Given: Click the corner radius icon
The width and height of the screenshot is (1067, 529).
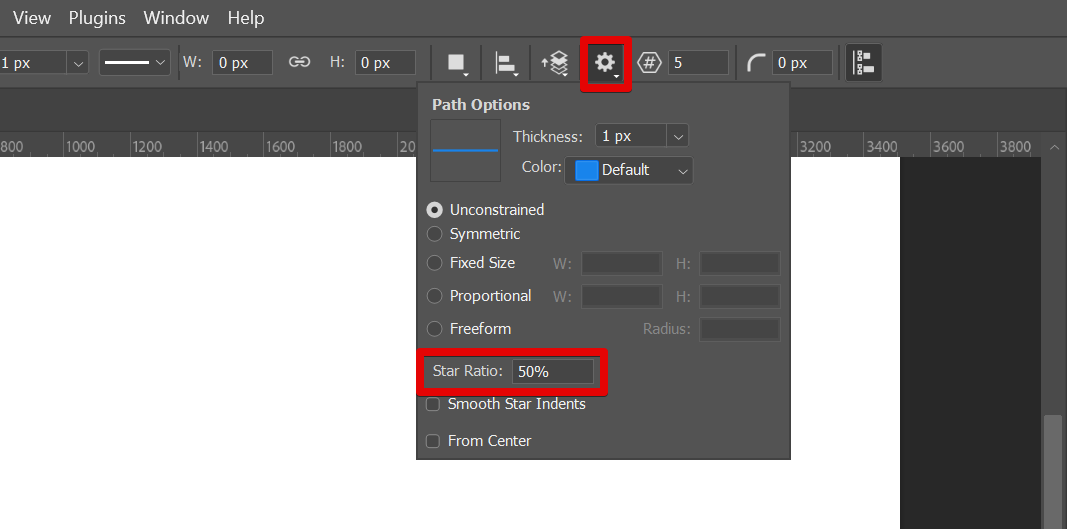Looking at the screenshot, I should [x=757, y=63].
